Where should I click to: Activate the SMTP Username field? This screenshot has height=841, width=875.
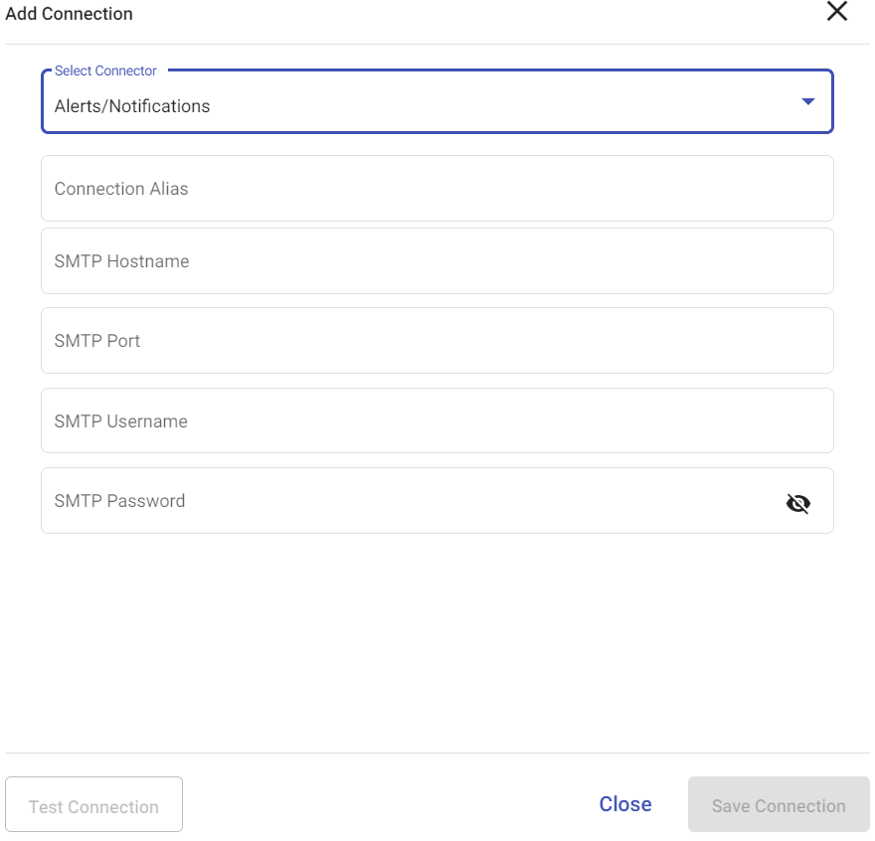tap(437, 421)
